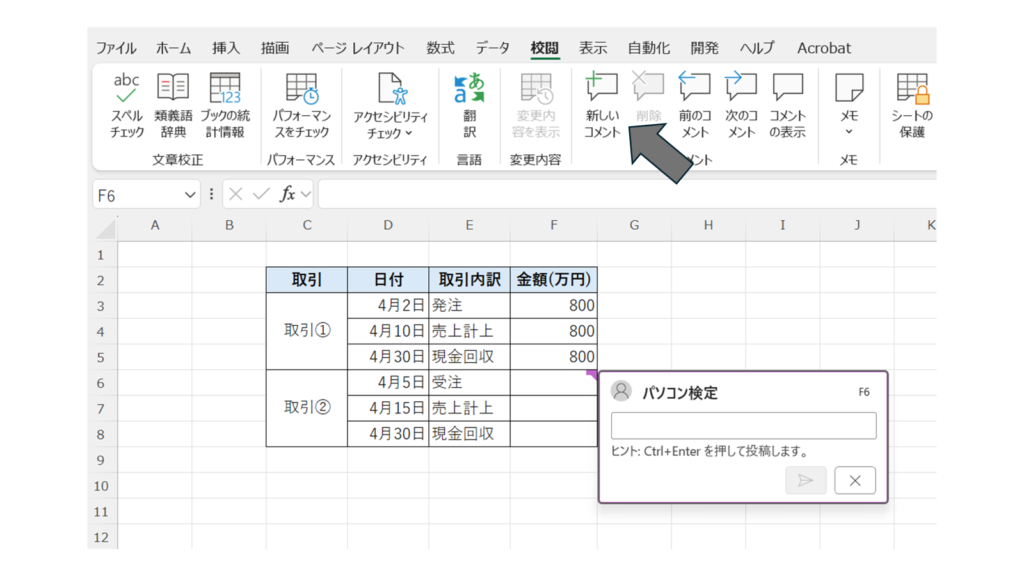Open the 類義語辞典 thesaurus tool
The image size is (1024, 576).
pyautogui.click(x=173, y=90)
